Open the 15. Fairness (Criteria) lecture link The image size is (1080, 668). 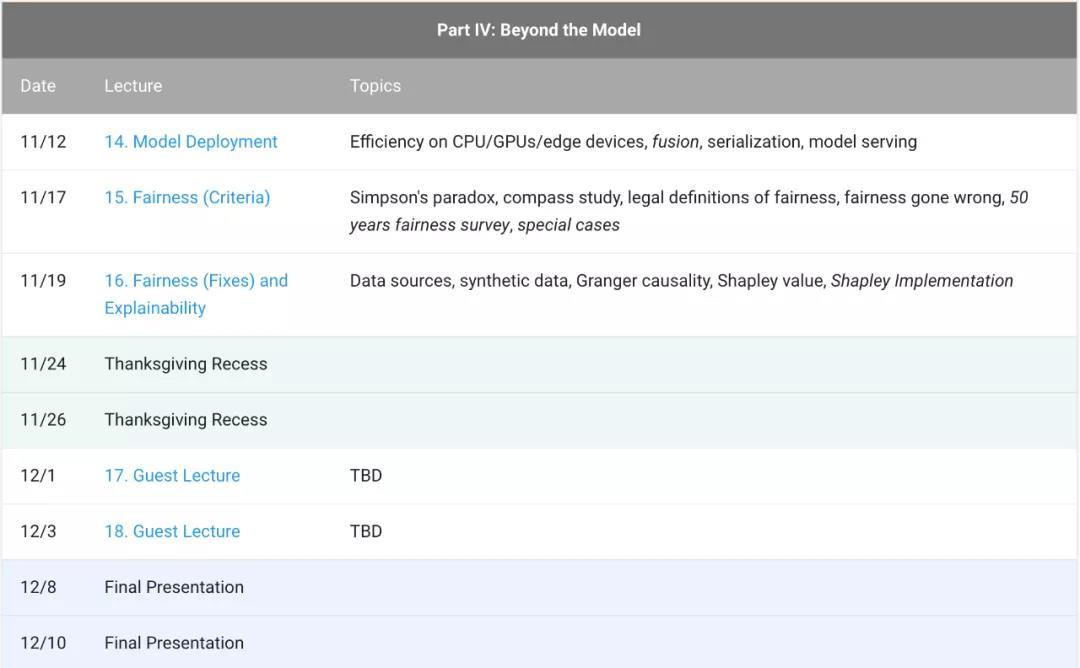(x=187, y=198)
